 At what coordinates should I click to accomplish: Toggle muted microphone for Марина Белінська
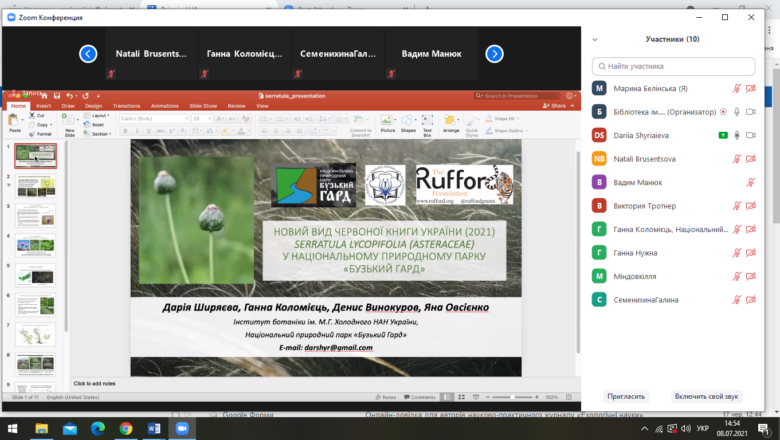coord(737,88)
